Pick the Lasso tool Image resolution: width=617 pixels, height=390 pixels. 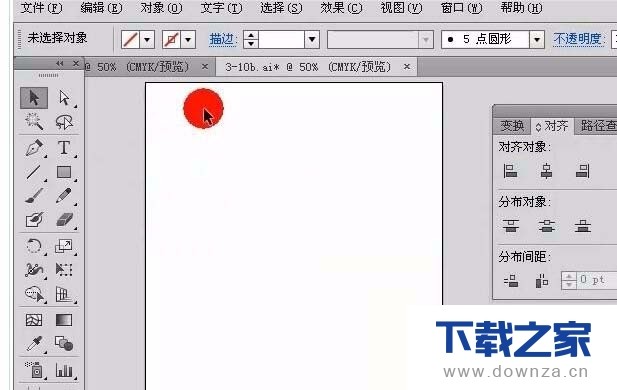pos(64,122)
